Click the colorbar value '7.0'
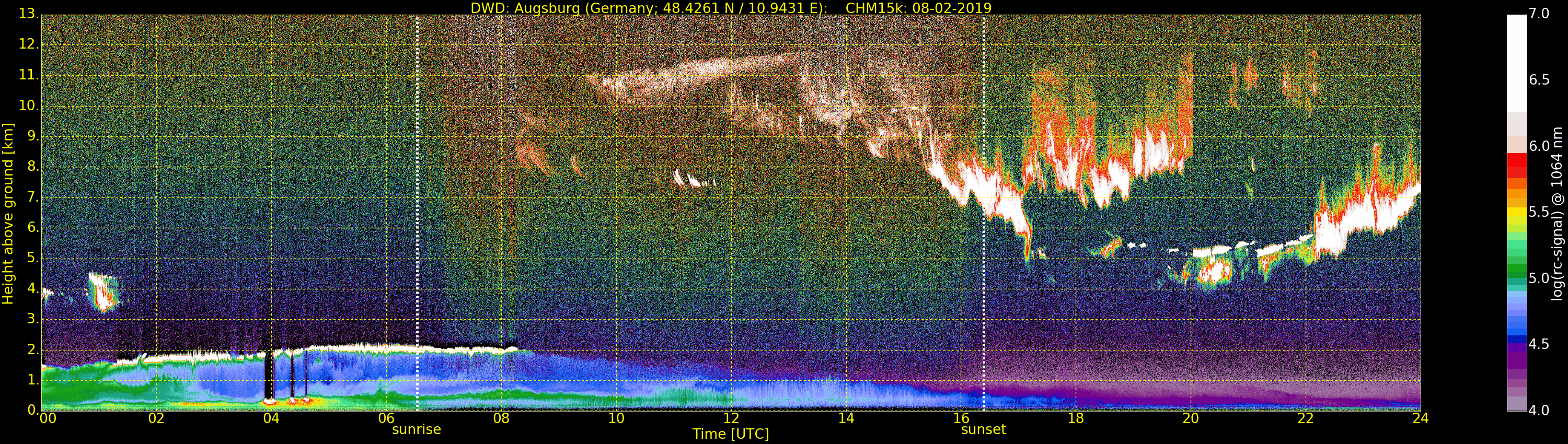 point(1539,14)
